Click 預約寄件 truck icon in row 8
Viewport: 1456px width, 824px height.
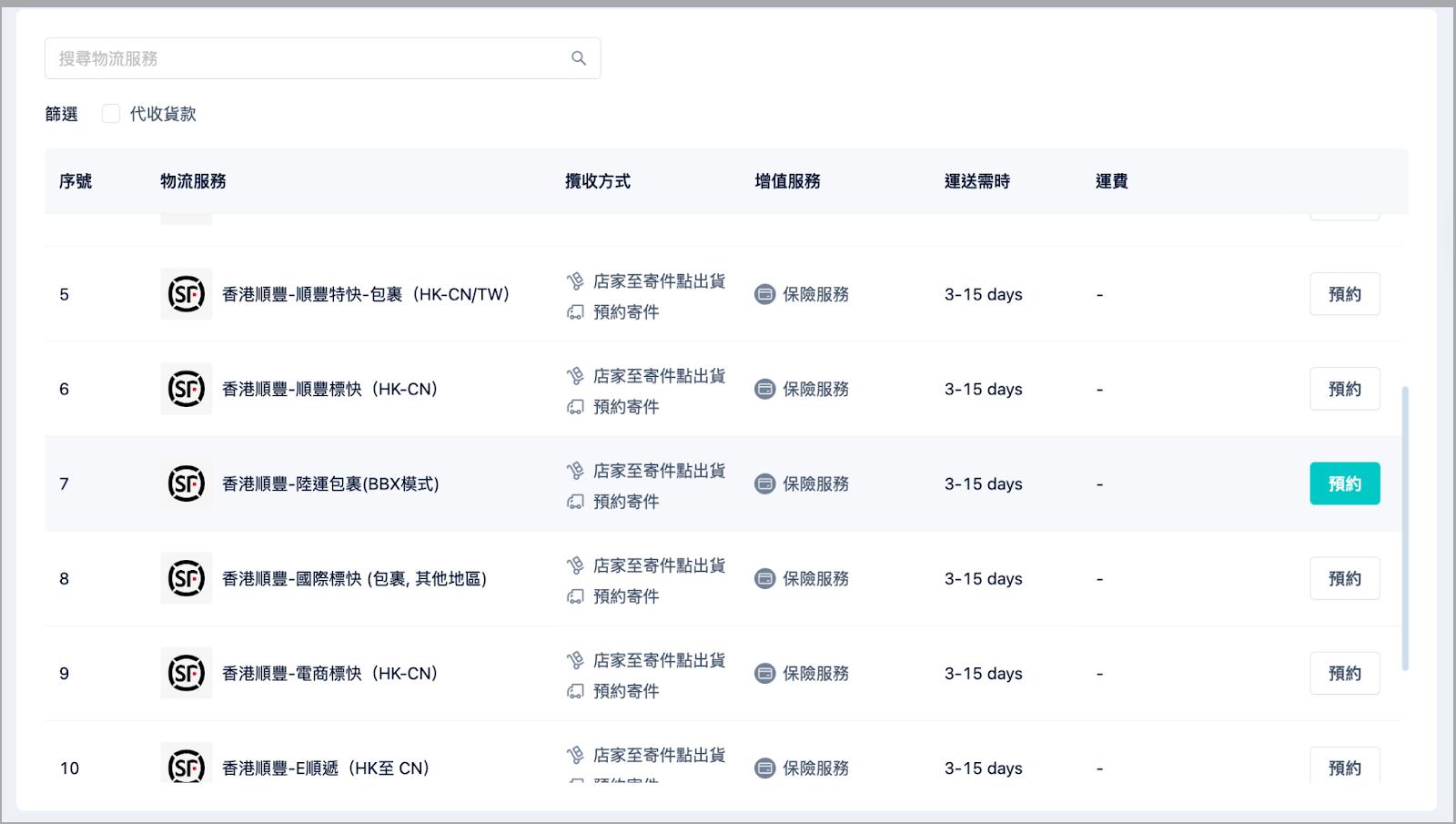point(575,596)
